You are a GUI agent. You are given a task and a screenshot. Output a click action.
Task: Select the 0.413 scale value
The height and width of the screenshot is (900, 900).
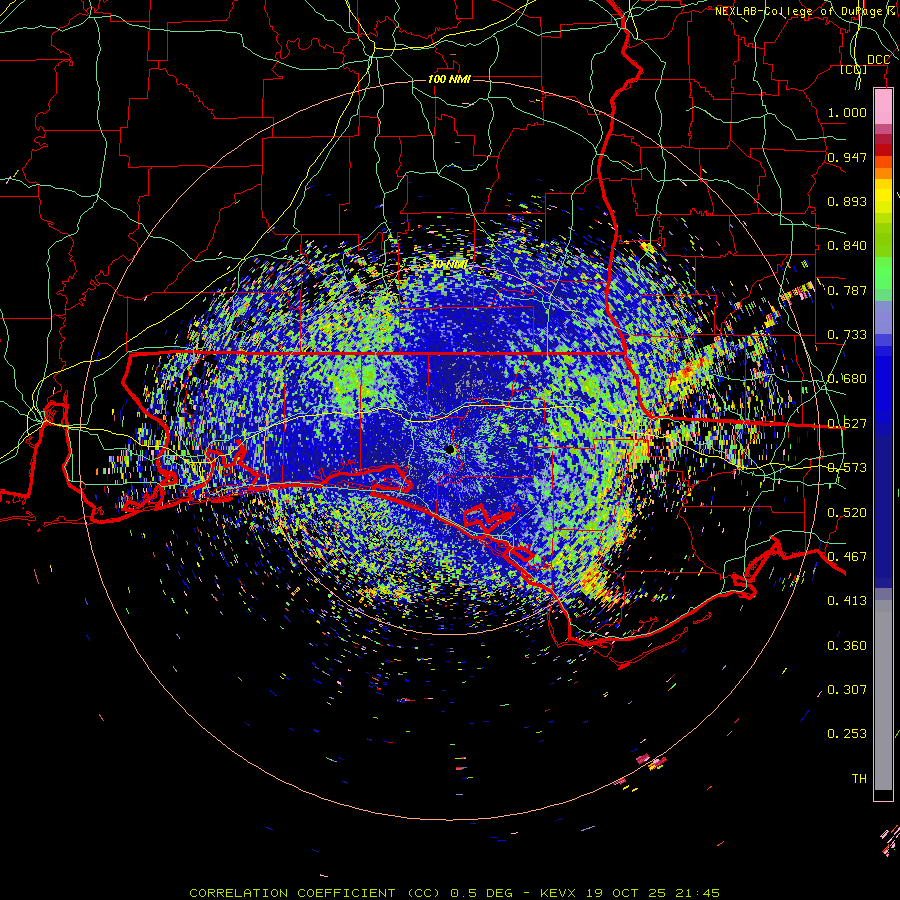point(847,601)
